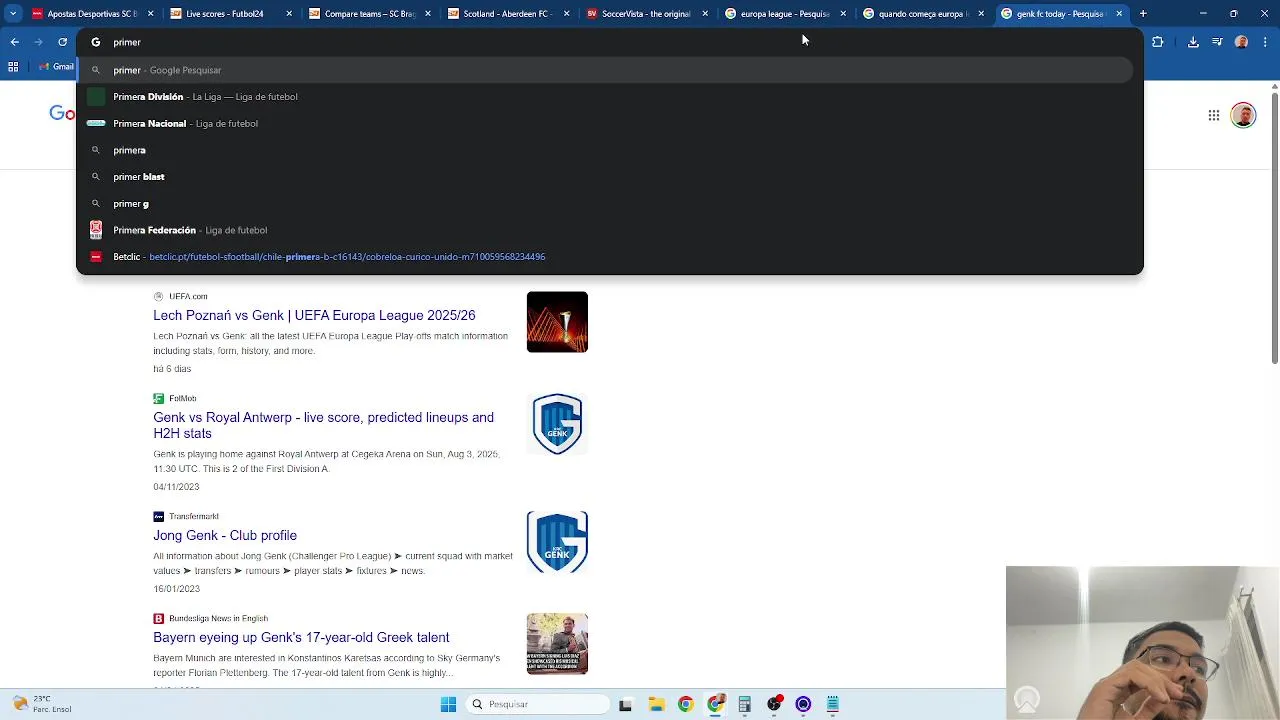Click the Genk crest thumbnail beside Transfermarkt result

[x=557, y=542]
